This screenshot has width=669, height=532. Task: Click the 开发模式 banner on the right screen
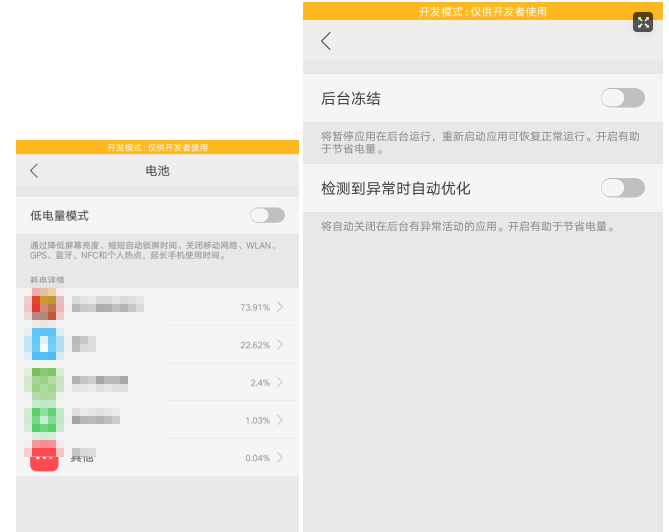(483, 11)
